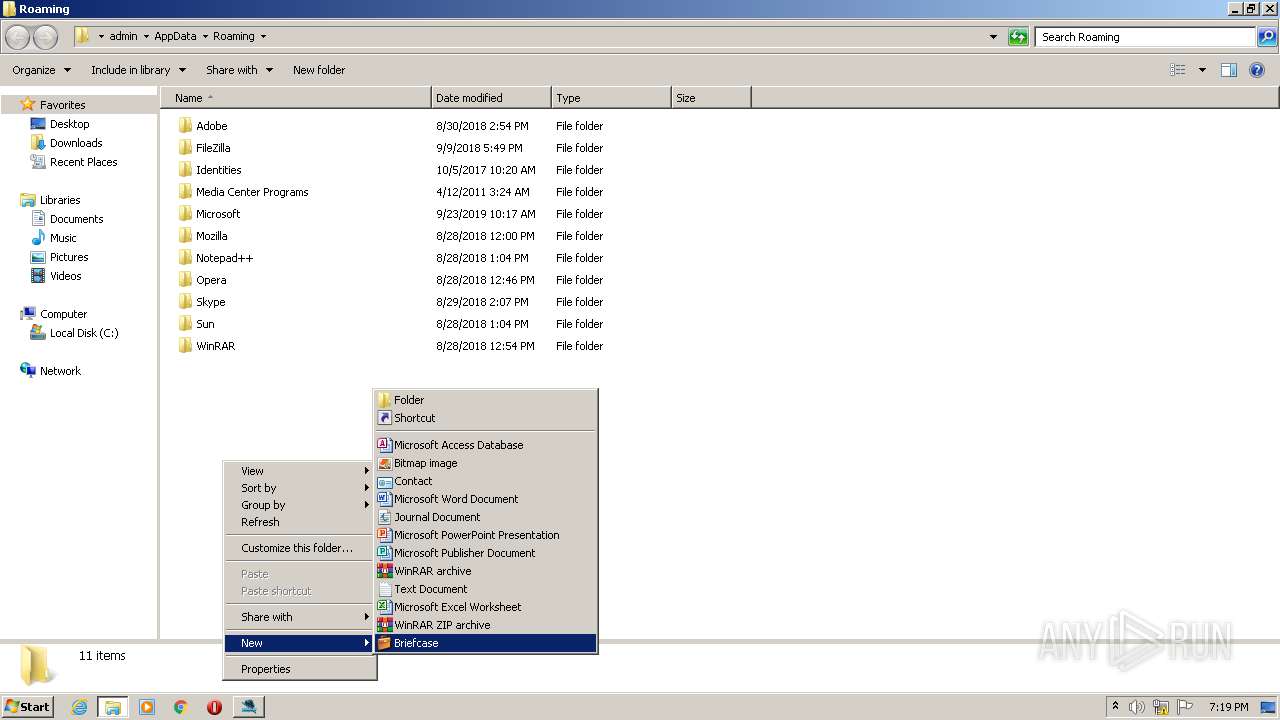Image resolution: width=1280 pixels, height=720 pixels.
Task: Sort by the Type column header
Action: pyautogui.click(x=611, y=98)
